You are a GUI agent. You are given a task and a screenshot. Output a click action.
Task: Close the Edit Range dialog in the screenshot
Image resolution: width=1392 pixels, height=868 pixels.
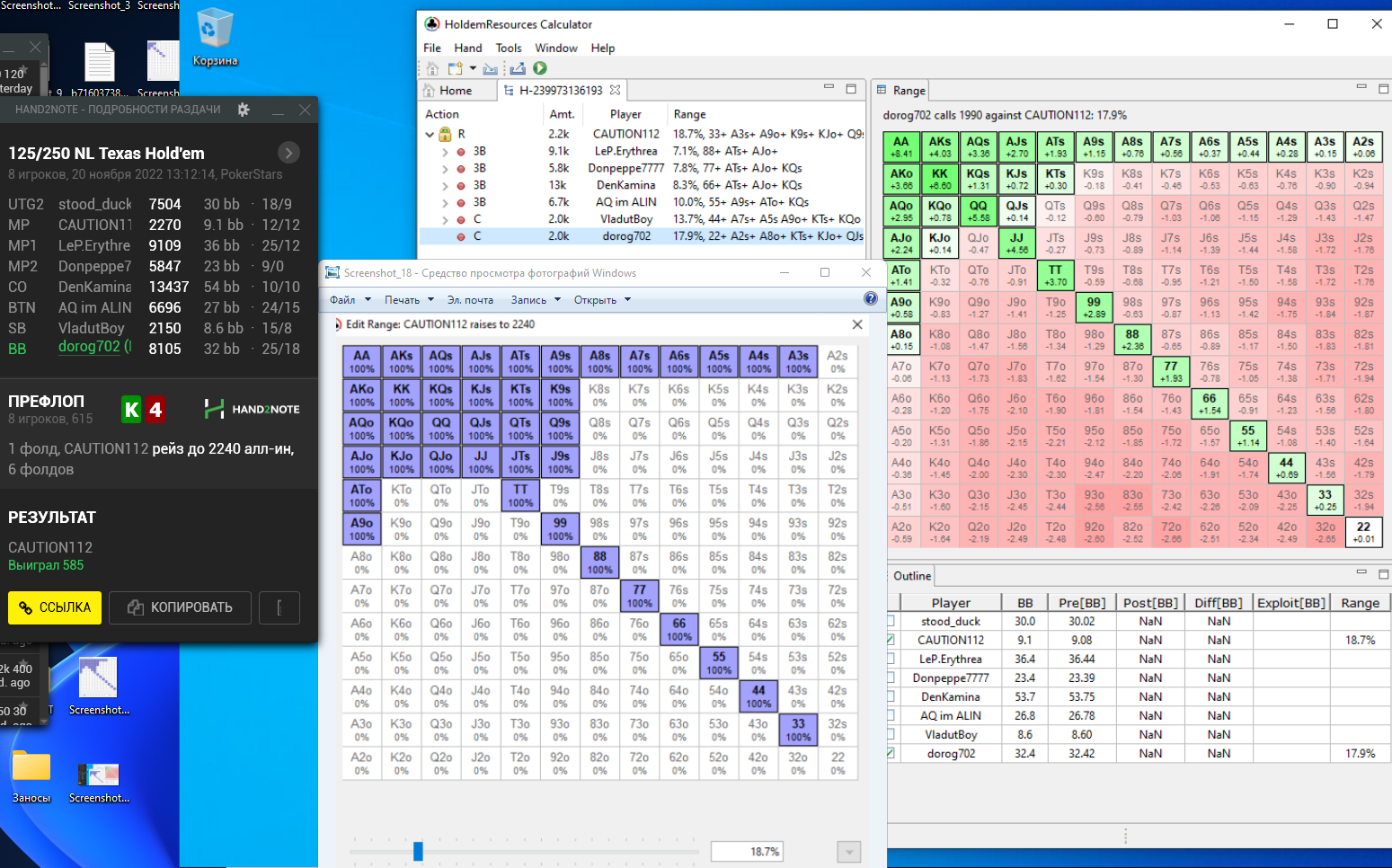point(857,324)
